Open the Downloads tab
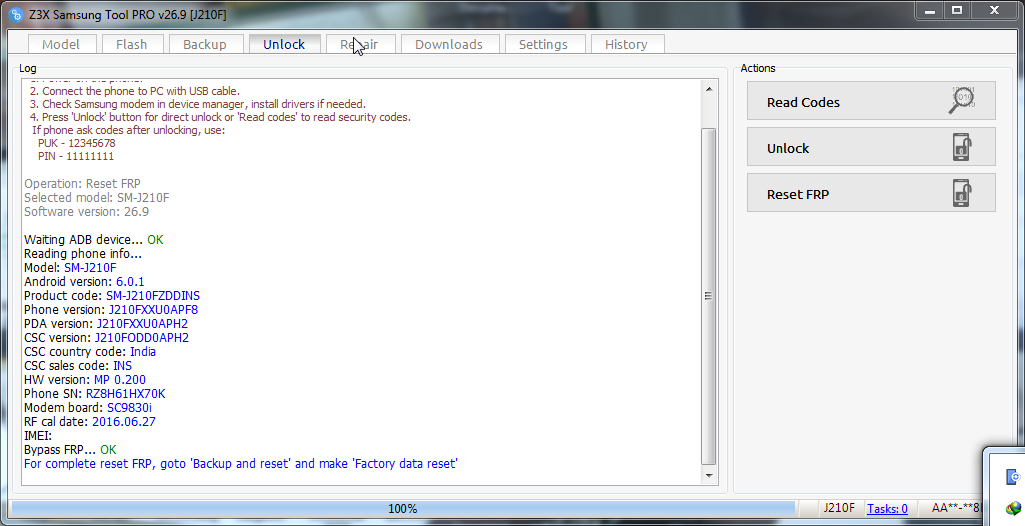Image resolution: width=1025 pixels, height=526 pixels. (449, 44)
